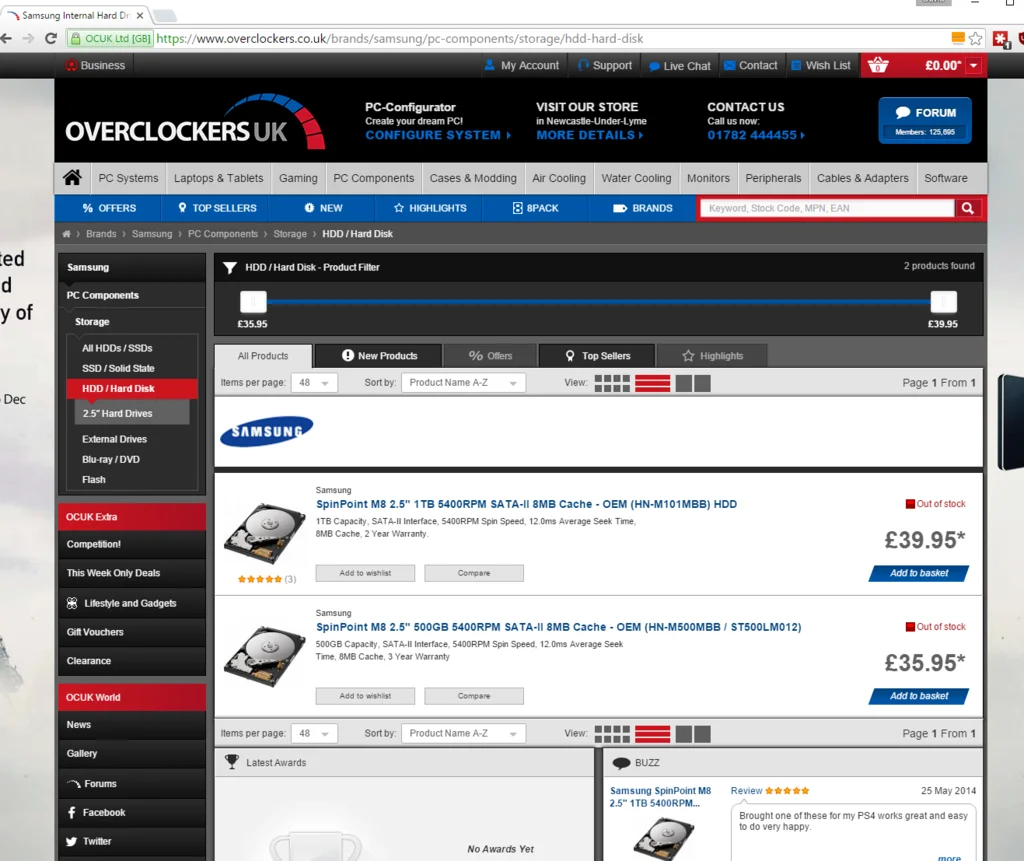The image size is (1024, 861).
Task: Open the Forum speech bubble button
Action: (x=925, y=120)
